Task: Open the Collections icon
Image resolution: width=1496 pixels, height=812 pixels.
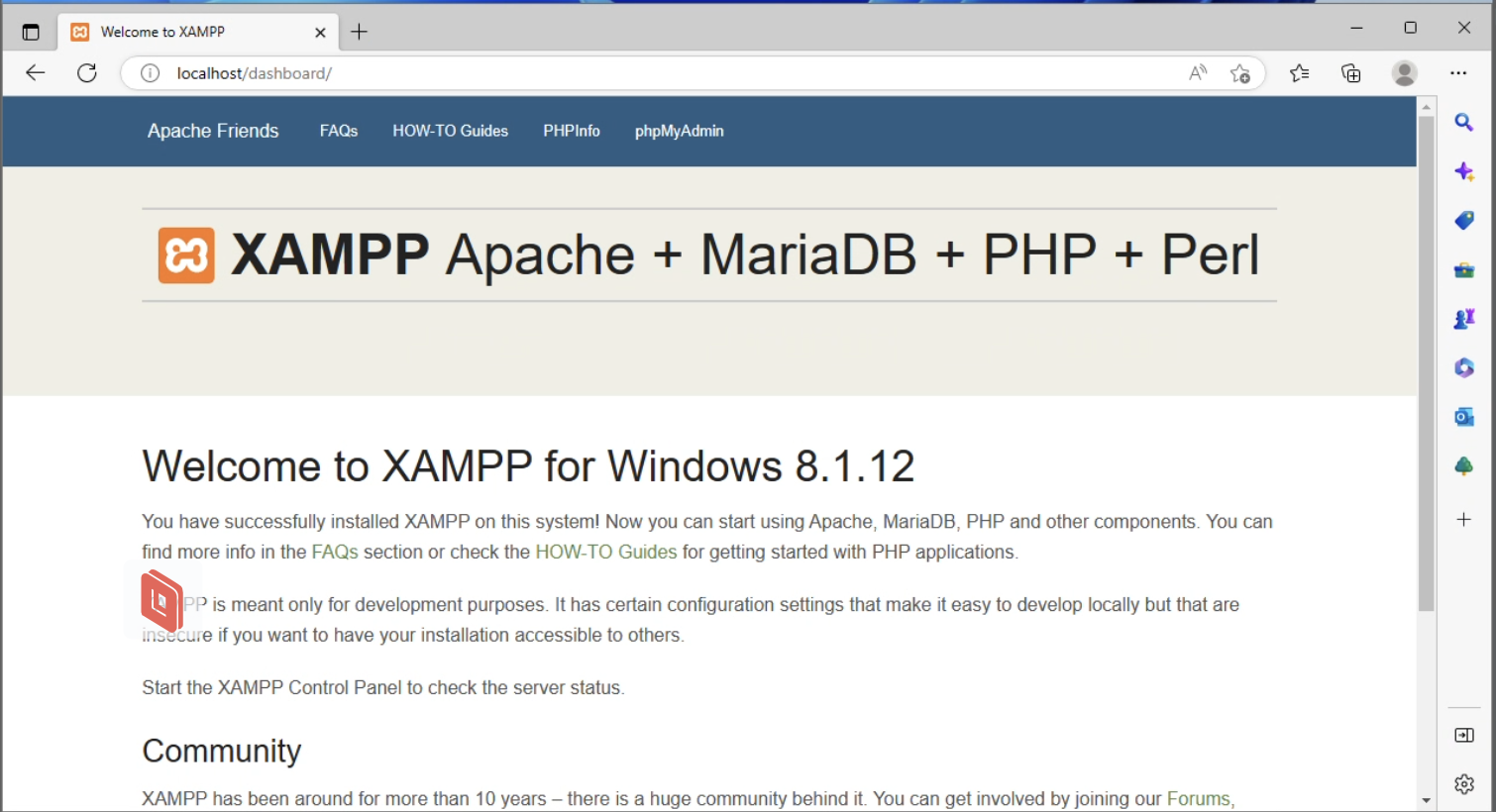Action: pos(1350,72)
